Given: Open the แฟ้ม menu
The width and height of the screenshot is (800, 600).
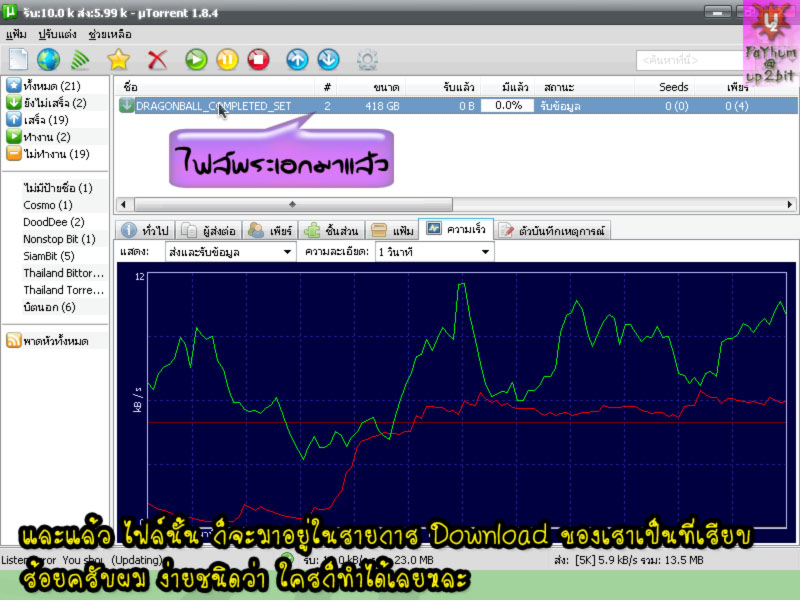Looking at the screenshot, I should pyautogui.click(x=16, y=35).
